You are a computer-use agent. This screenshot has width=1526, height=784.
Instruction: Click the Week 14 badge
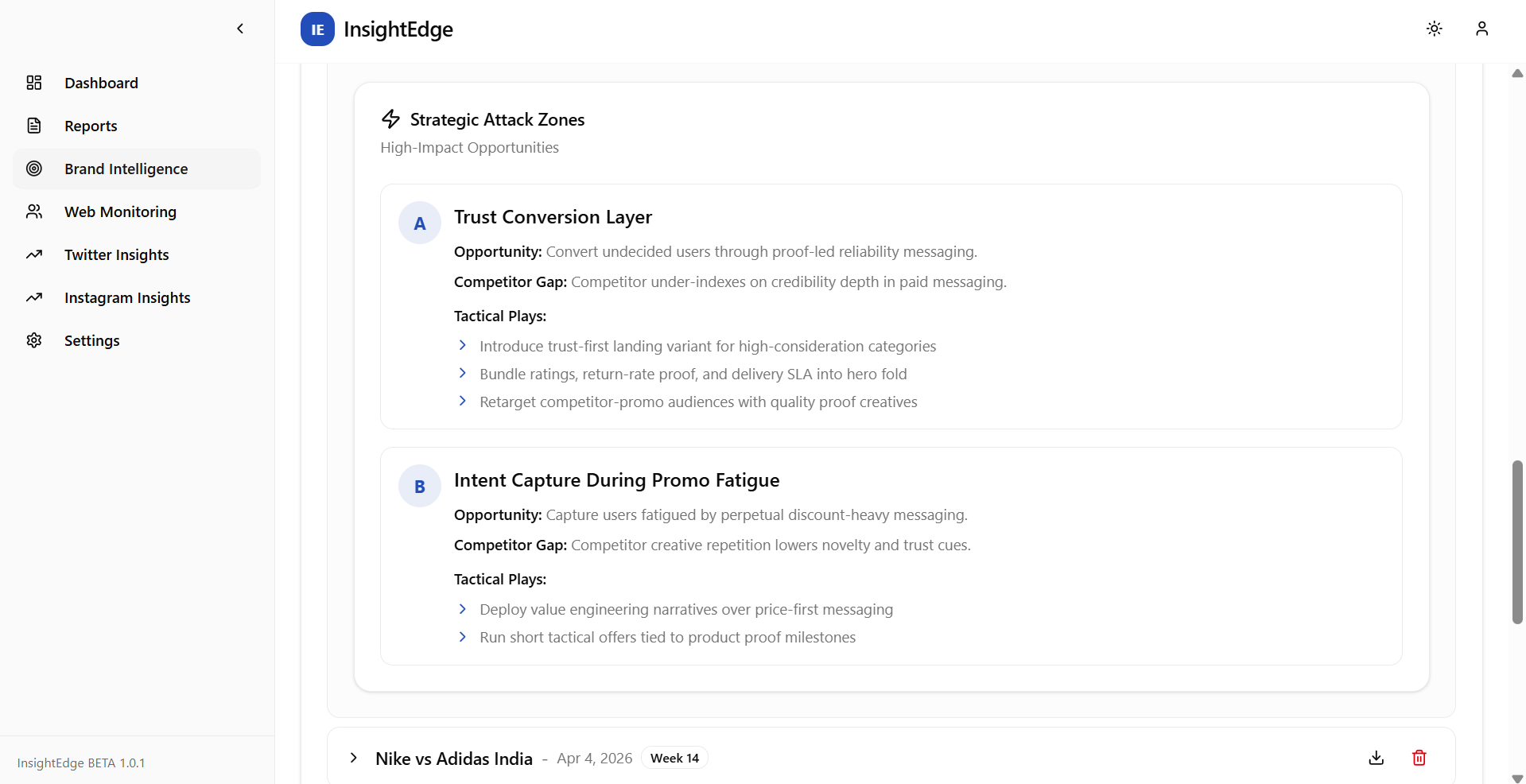pyautogui.click(x=674, y=758)
